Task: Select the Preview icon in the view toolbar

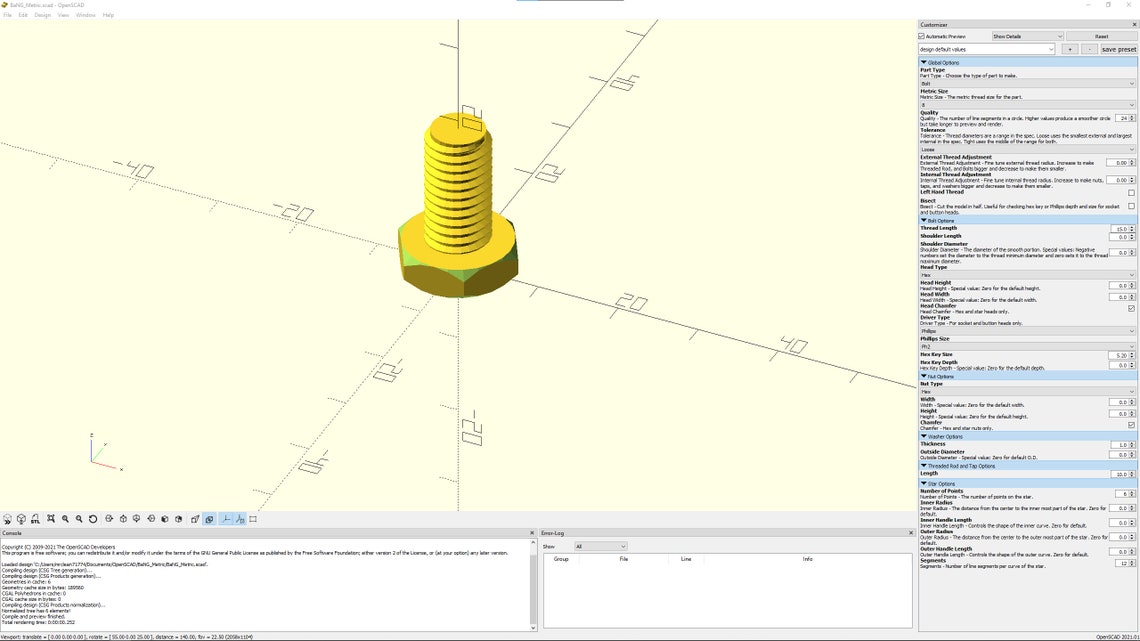Action: (x=8, y=520)
